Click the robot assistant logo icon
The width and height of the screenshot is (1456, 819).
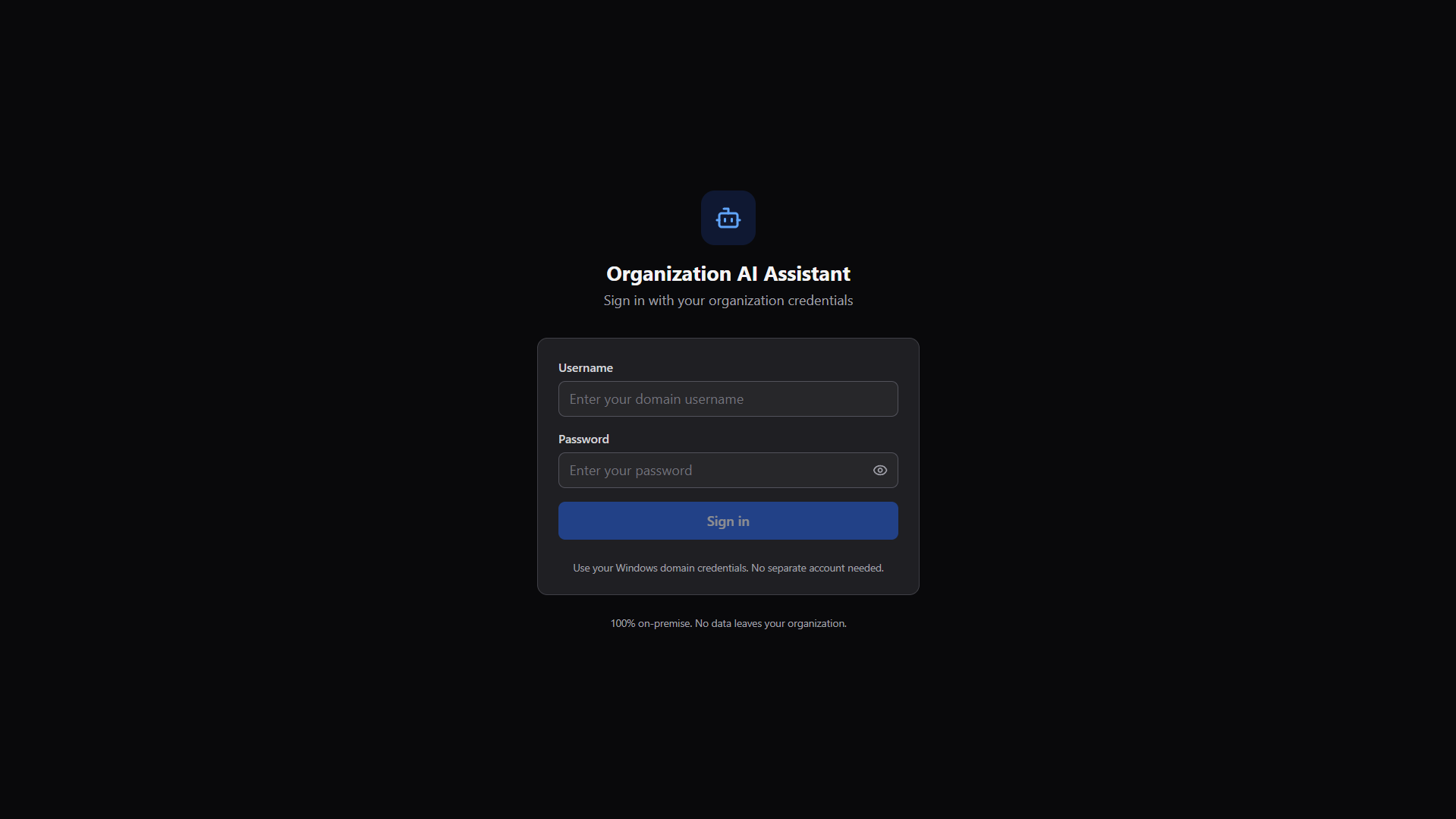(728, 218)
